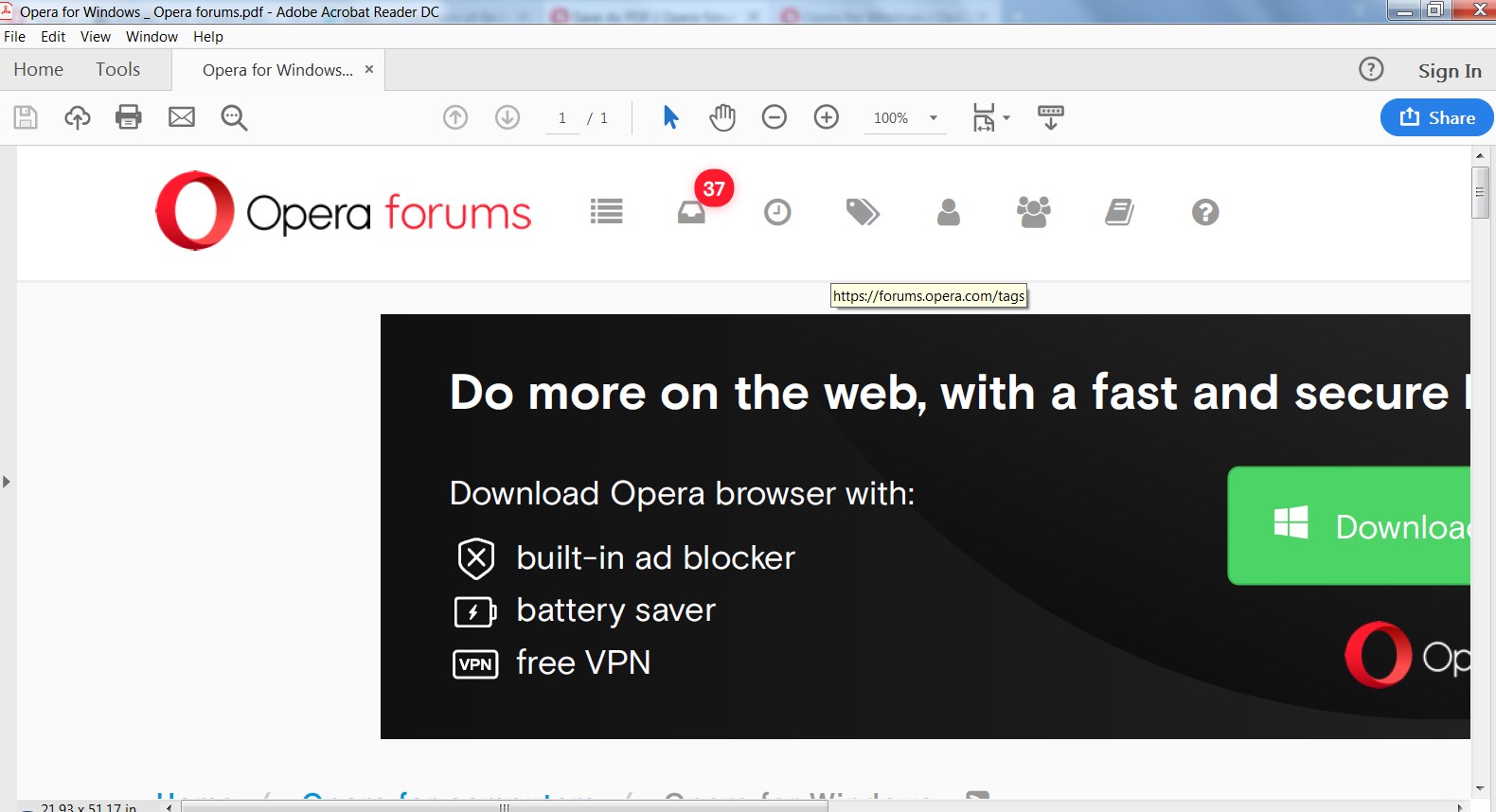Open the recent posts clock icon

[777, 212]
